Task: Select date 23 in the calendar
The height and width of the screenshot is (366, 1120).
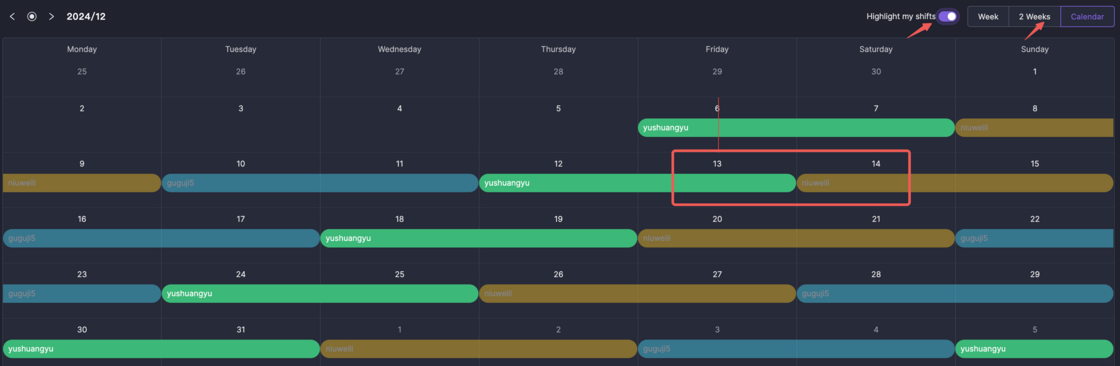Action: (x=81, y=274)
